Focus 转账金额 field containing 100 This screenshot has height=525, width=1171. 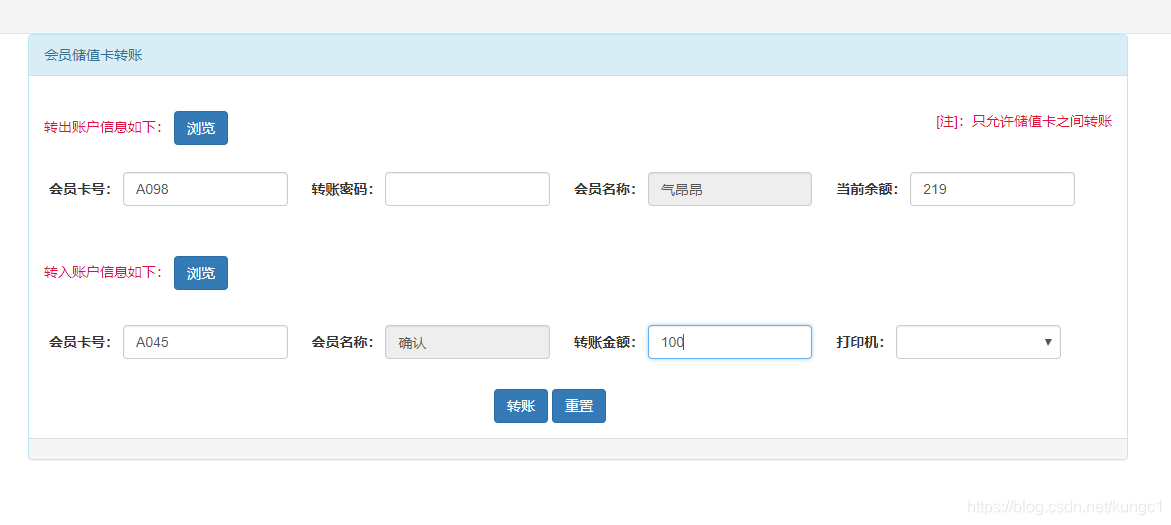point(730,342)
